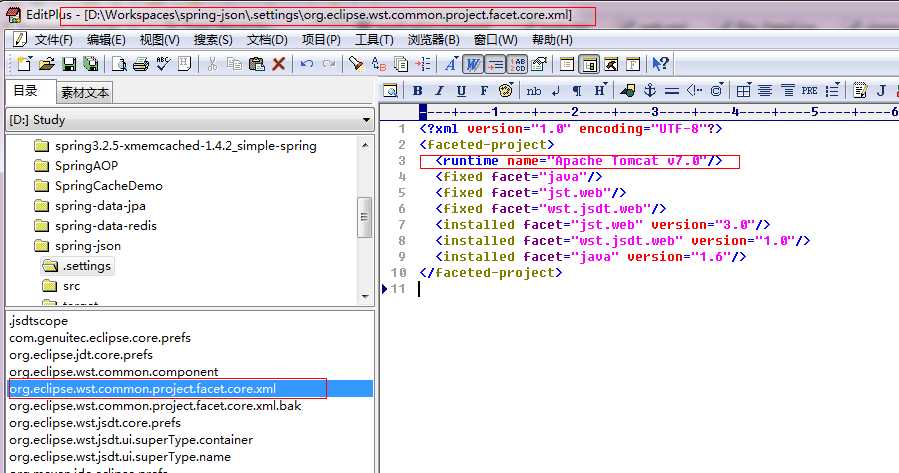The width and height of the screenshot is (899, 473).
Task: Toggle the cliptext window icon
Action: [x=589, y=64]
